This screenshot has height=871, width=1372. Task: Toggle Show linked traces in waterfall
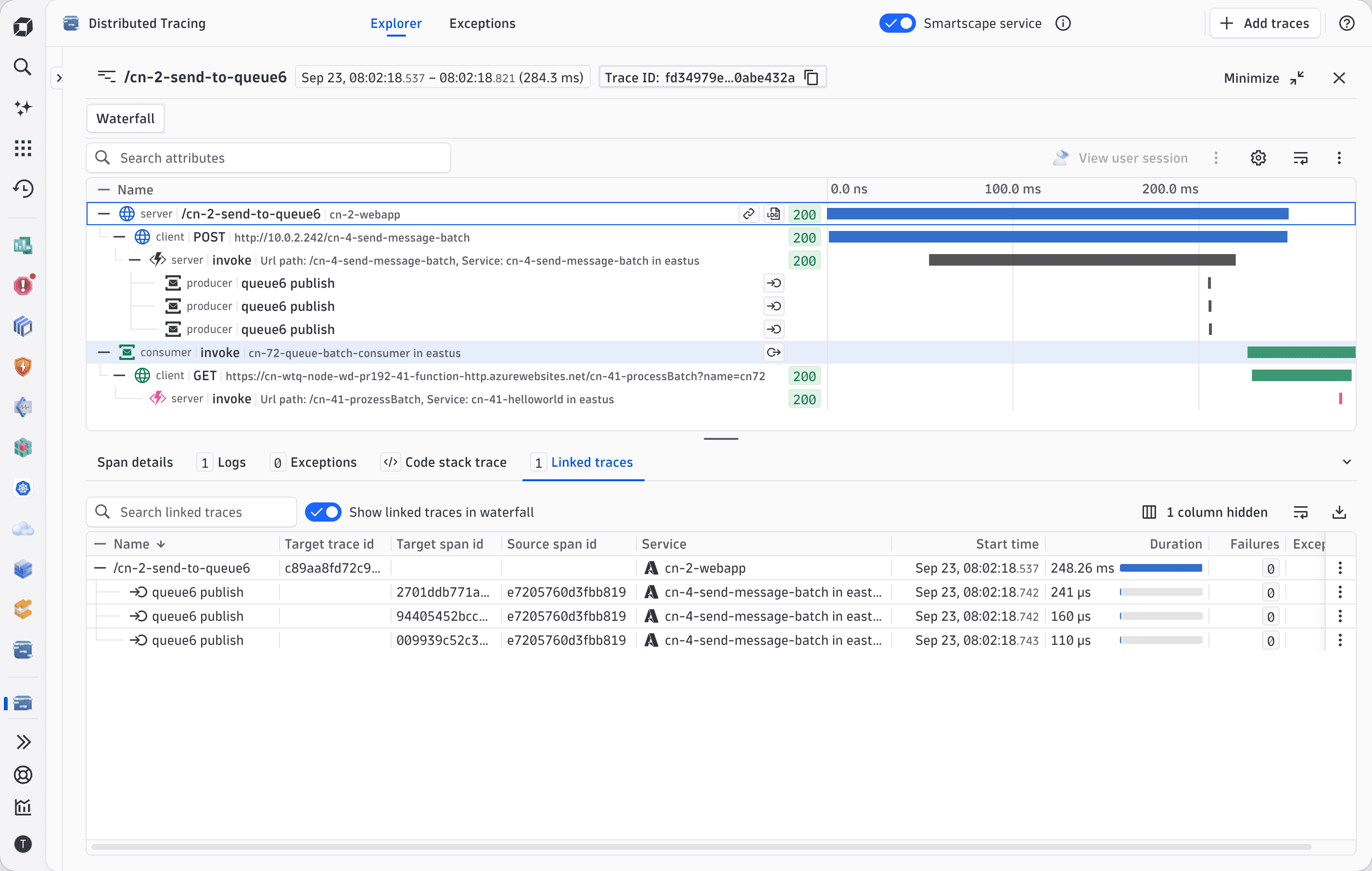(x=323, y=512)
